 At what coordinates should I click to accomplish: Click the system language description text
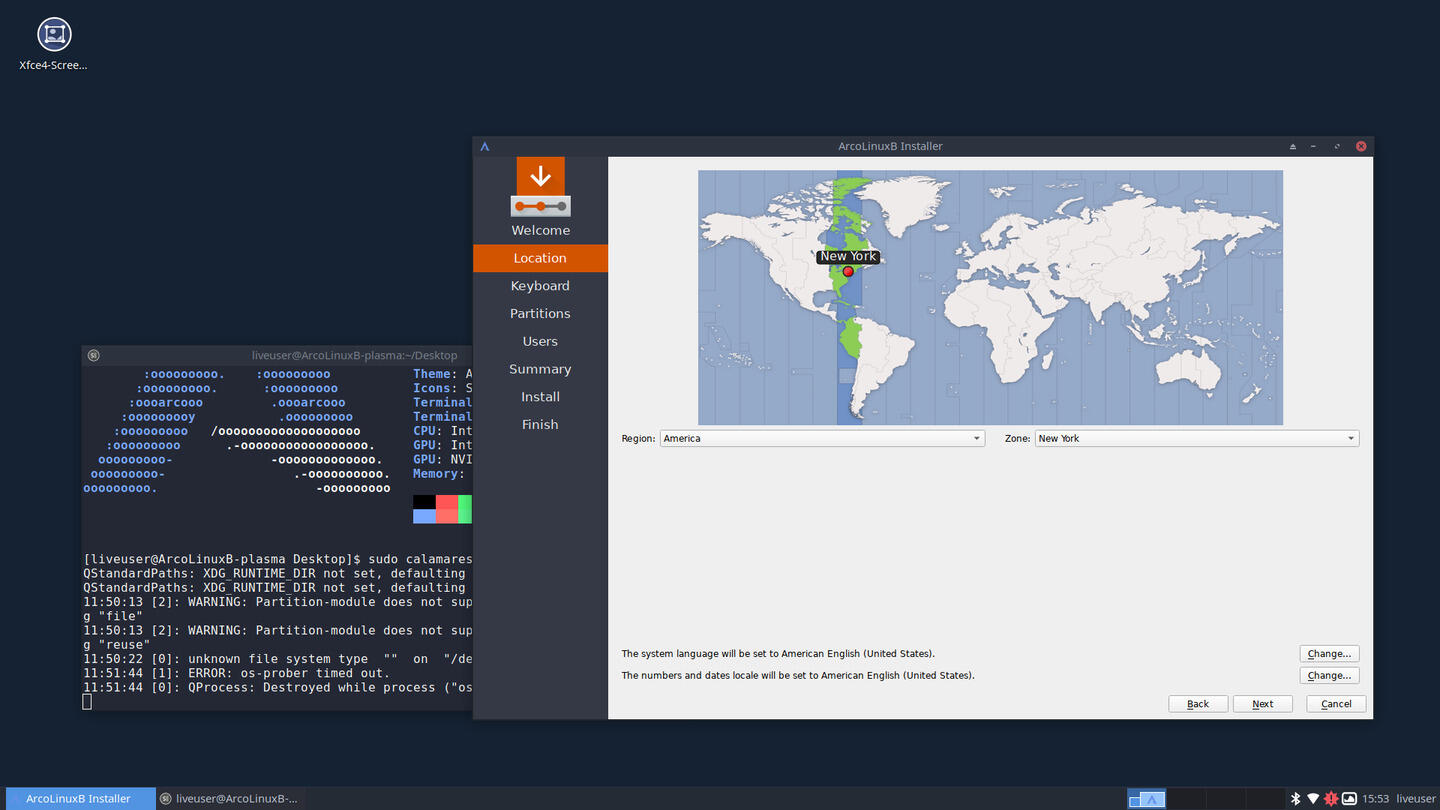[x=778, y=653]
